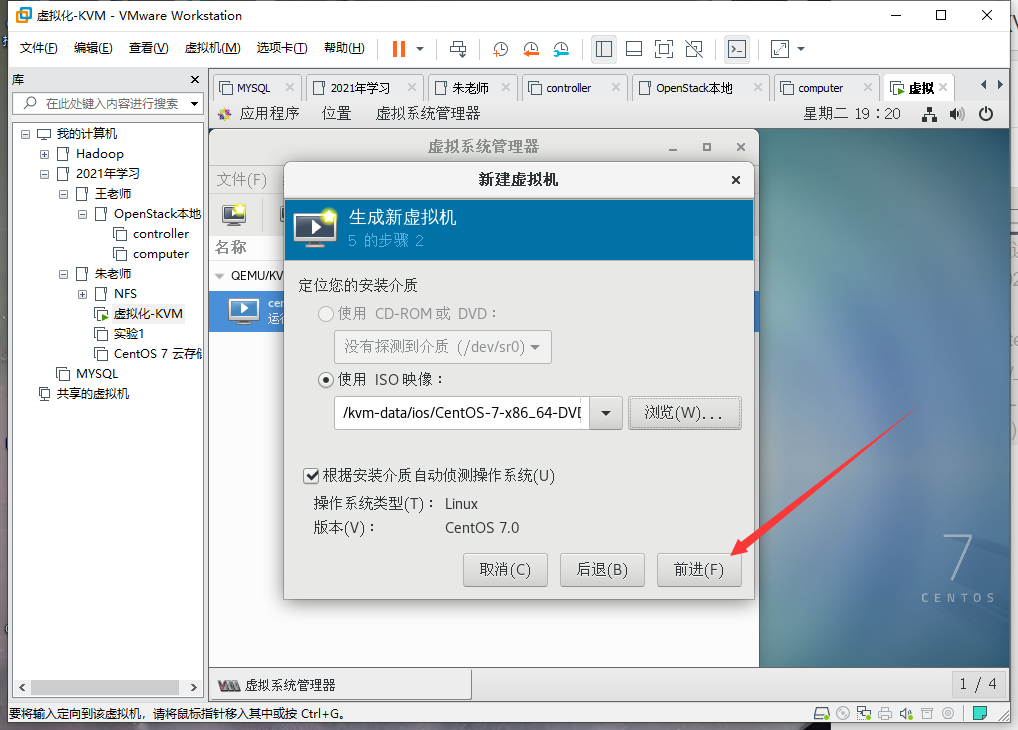Switch to the OpenStack本地 tab
The width and height of the screenshot is (1018, 730).
click(694, 88)
